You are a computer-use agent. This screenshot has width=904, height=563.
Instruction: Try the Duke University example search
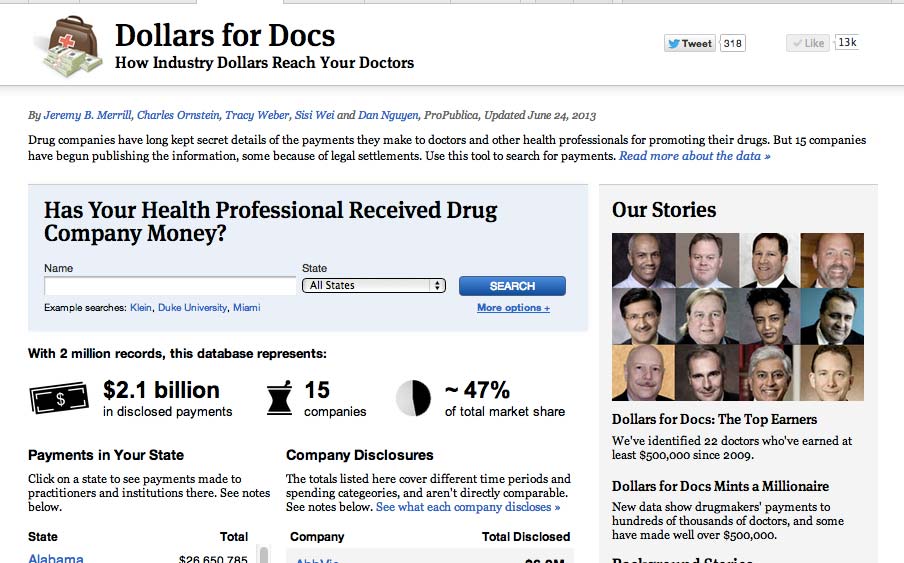[x=193, y=308]
